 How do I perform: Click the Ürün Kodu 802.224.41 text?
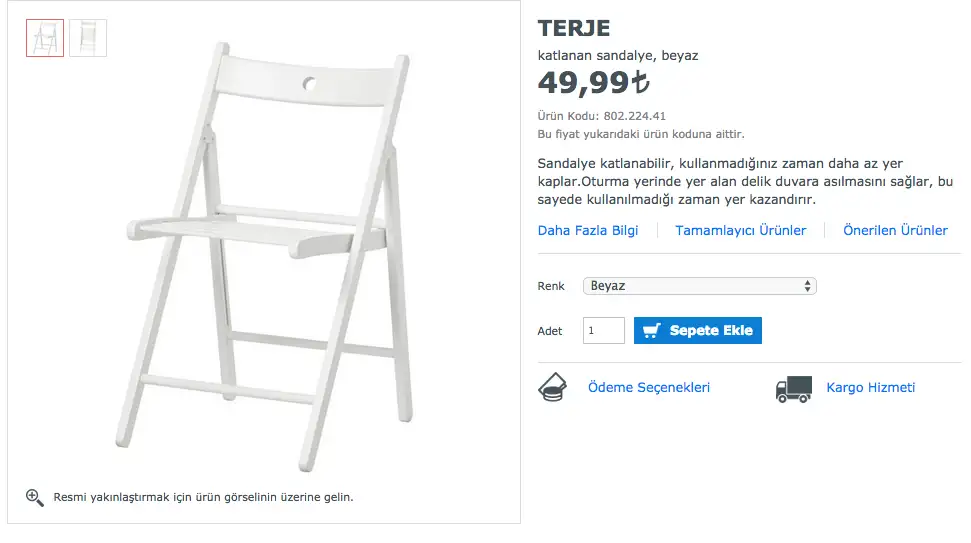click(x=602, y=116)
